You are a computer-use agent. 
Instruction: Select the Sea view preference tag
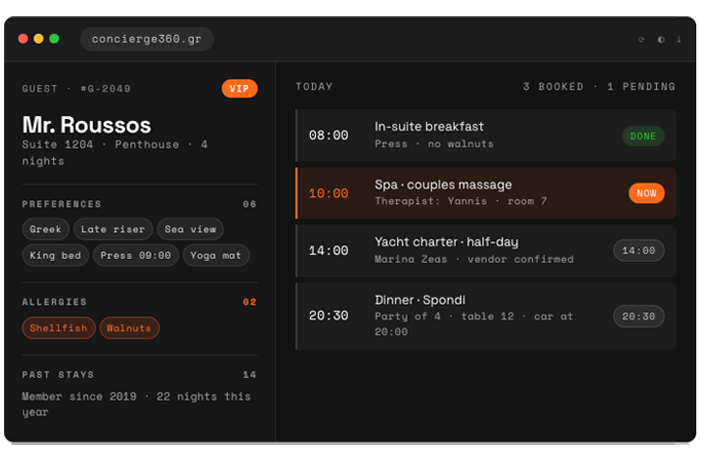click(x=190, y=229)
